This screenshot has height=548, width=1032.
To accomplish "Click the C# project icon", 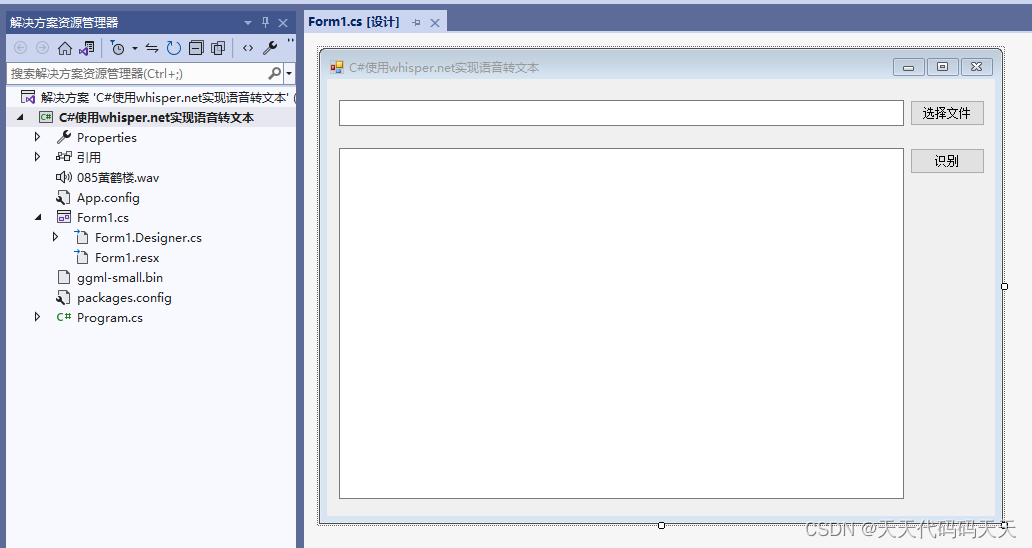I will coord(46,117).
